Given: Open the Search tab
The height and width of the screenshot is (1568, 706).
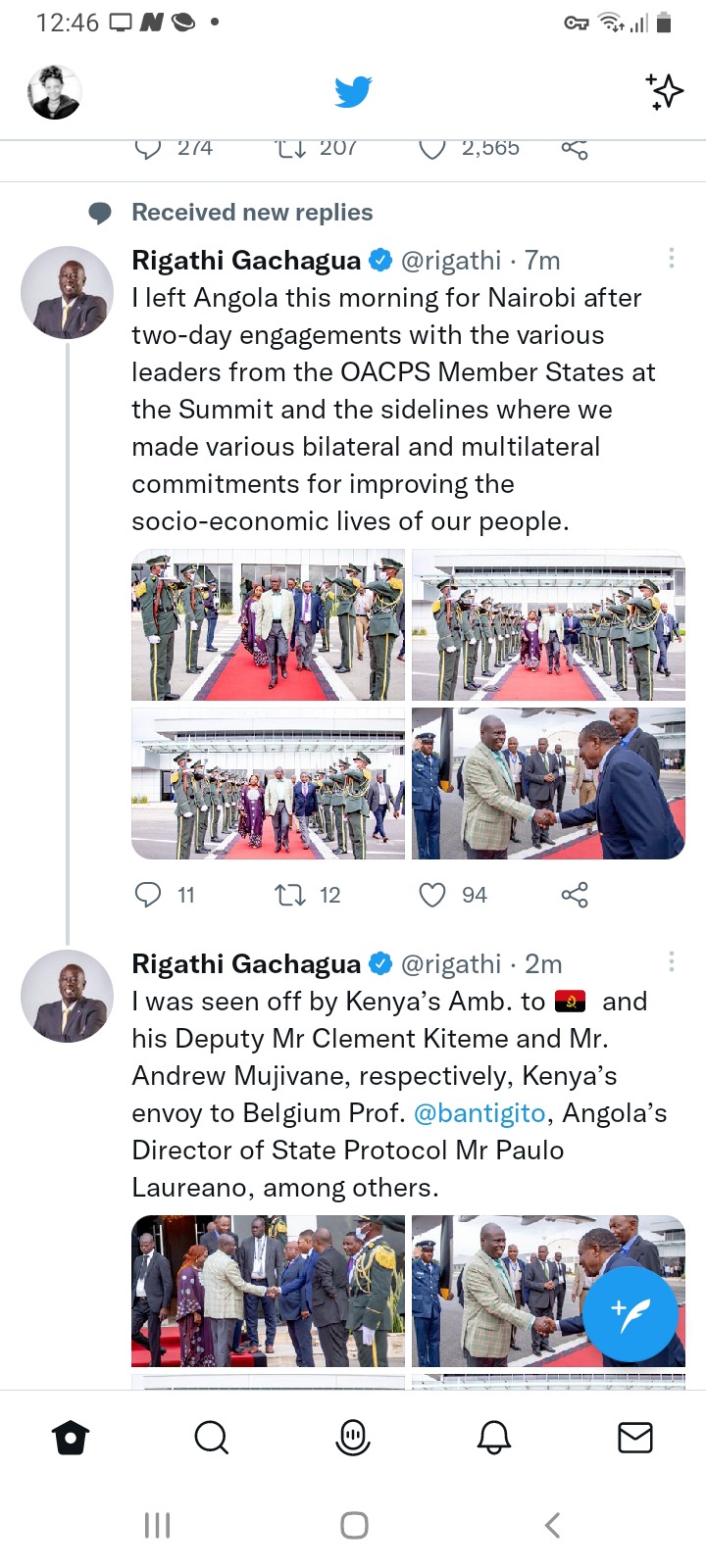Looking at the screenshot, I should (x=212, y=1438).
